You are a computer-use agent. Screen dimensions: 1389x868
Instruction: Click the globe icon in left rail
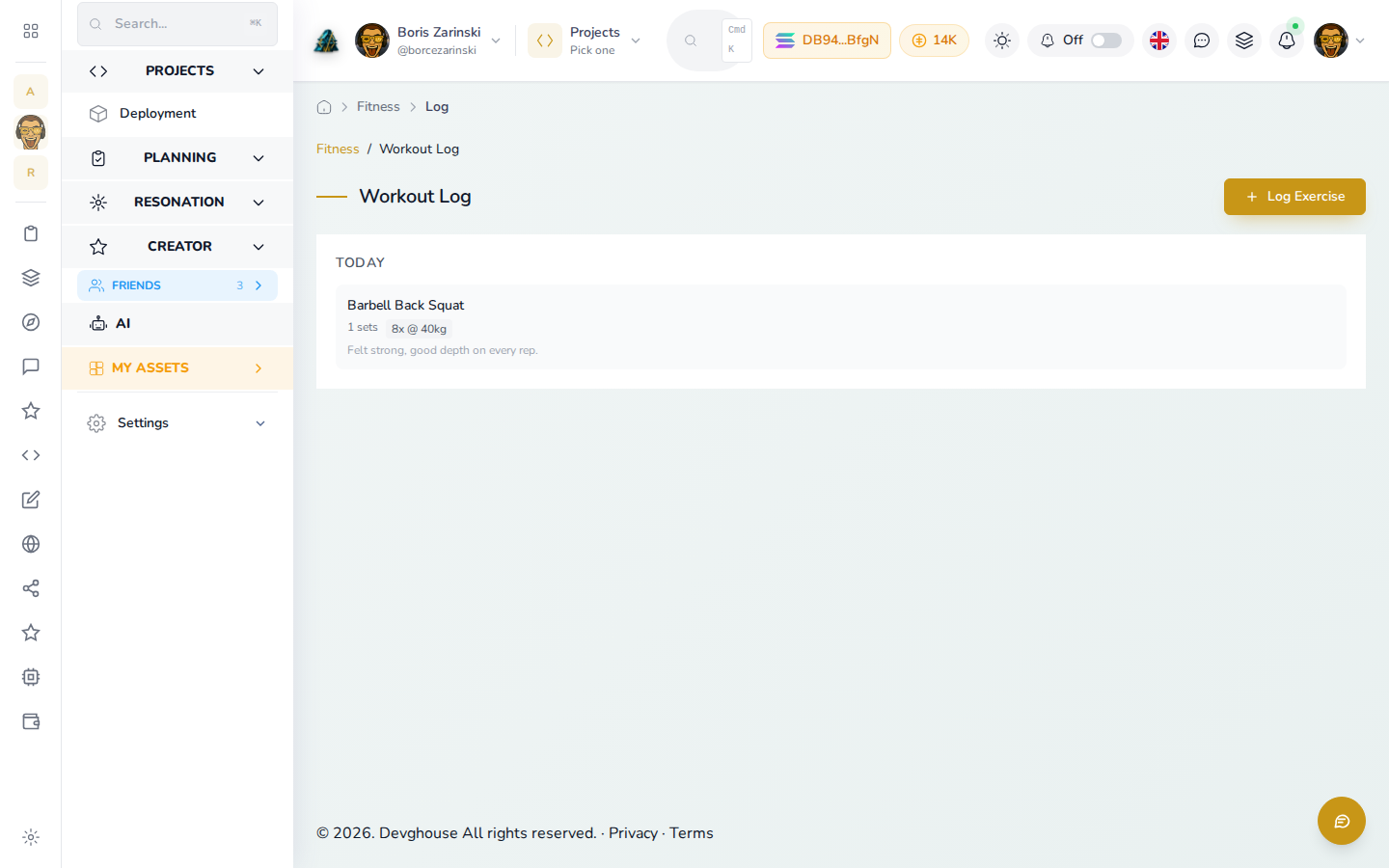coord(31,544)
